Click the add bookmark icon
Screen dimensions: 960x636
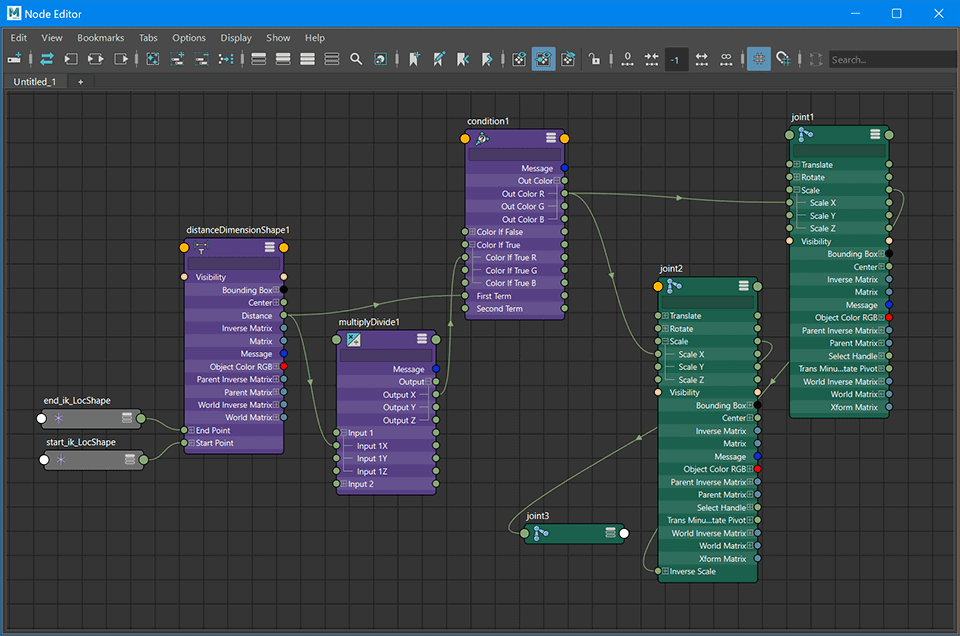(x=414, y=60)
